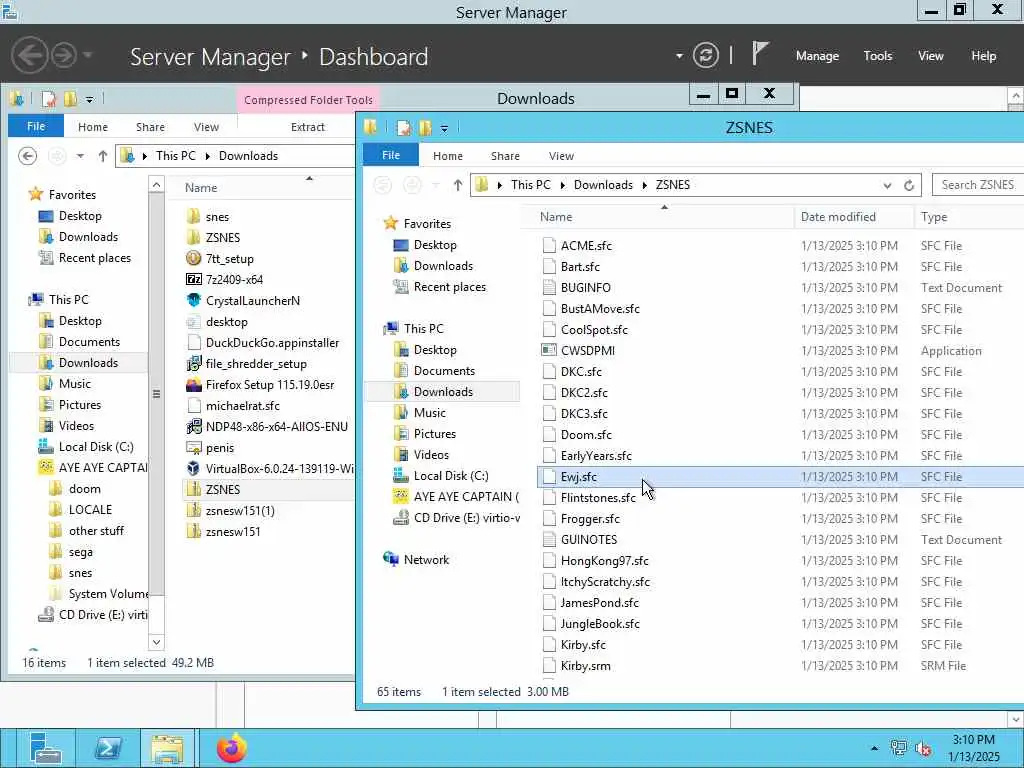Open quick access toolbar dropdown in Downloads
The height and width of the screenshot is (768, 1024).
89,100
